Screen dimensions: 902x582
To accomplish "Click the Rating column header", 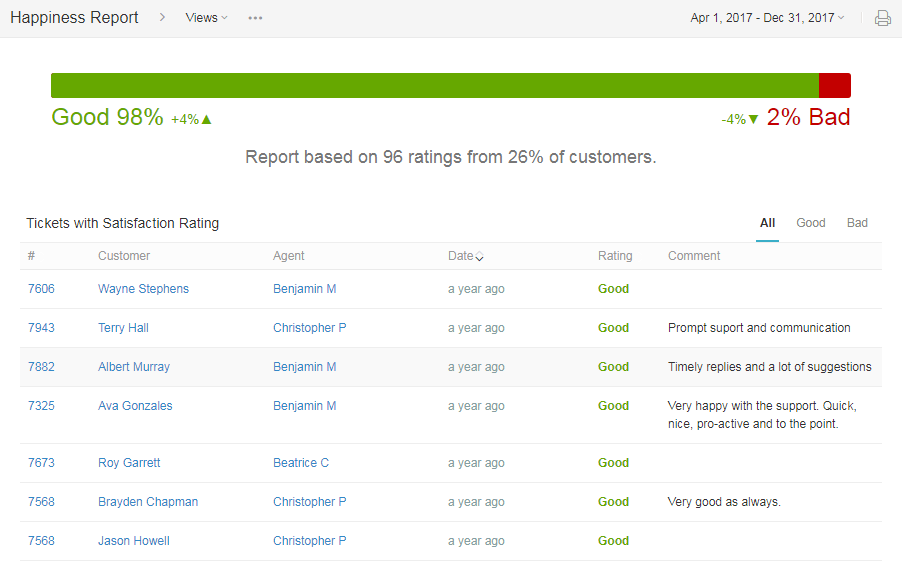I will [x=615, y=256].
